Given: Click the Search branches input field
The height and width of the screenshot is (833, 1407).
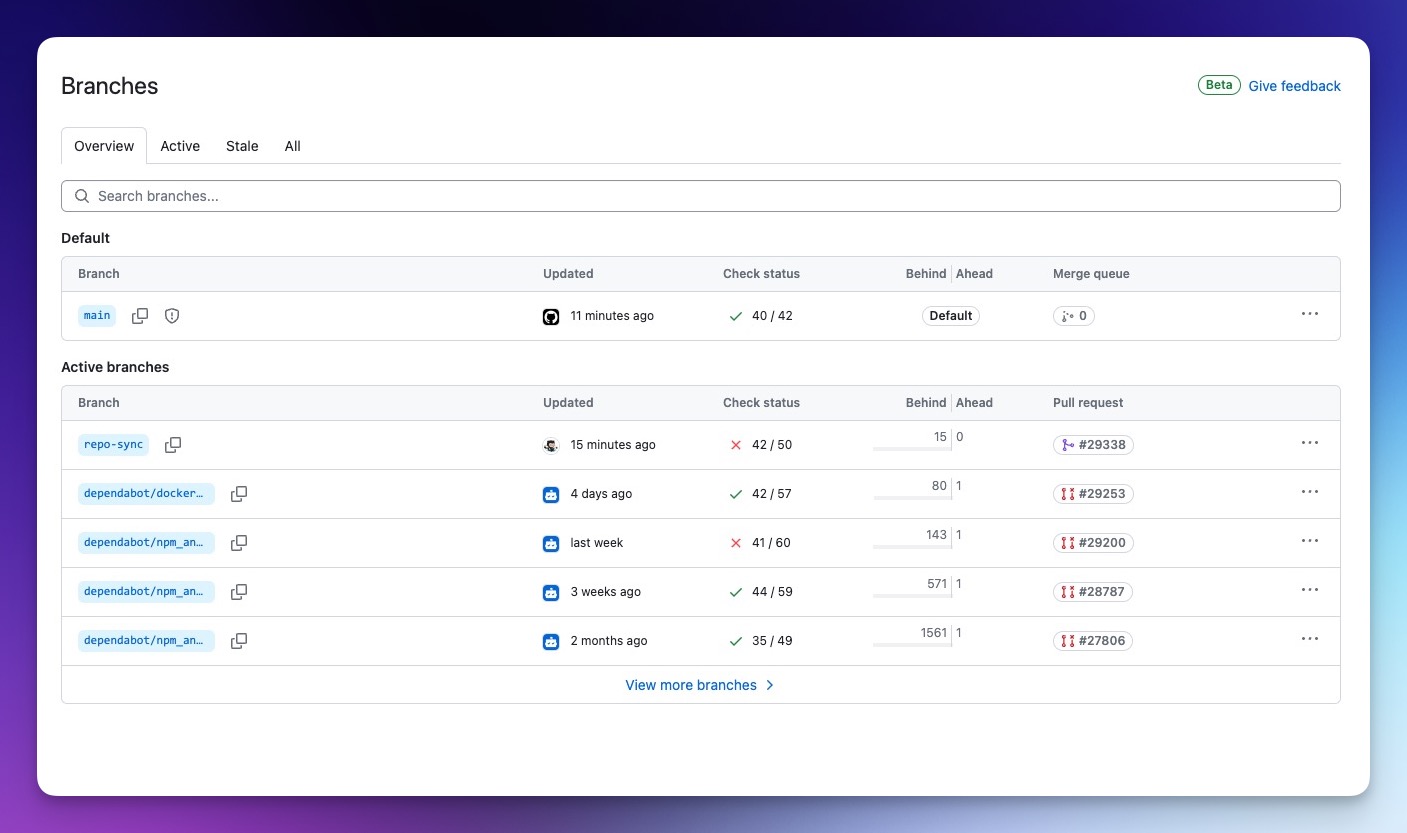Looking at the screenshot, I should (701, 196).
